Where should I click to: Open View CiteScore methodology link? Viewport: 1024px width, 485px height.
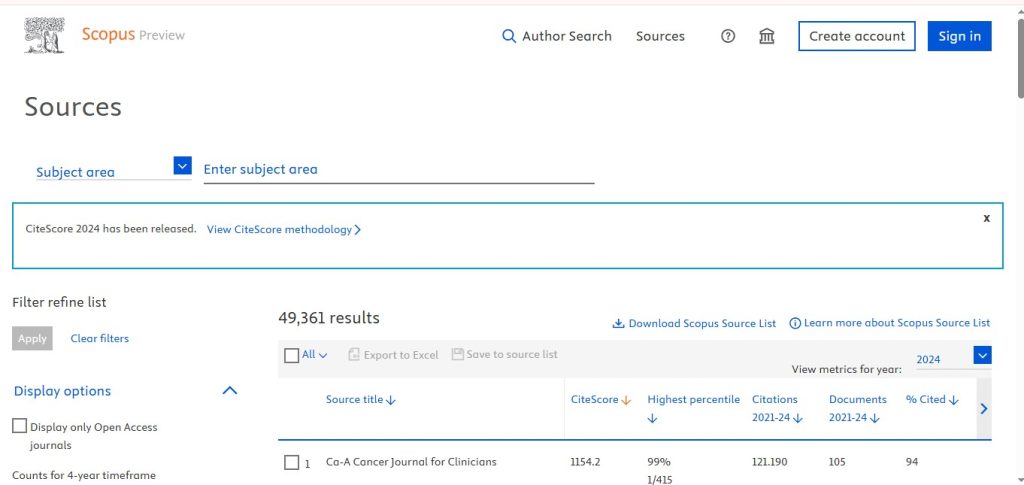(283, 229)
